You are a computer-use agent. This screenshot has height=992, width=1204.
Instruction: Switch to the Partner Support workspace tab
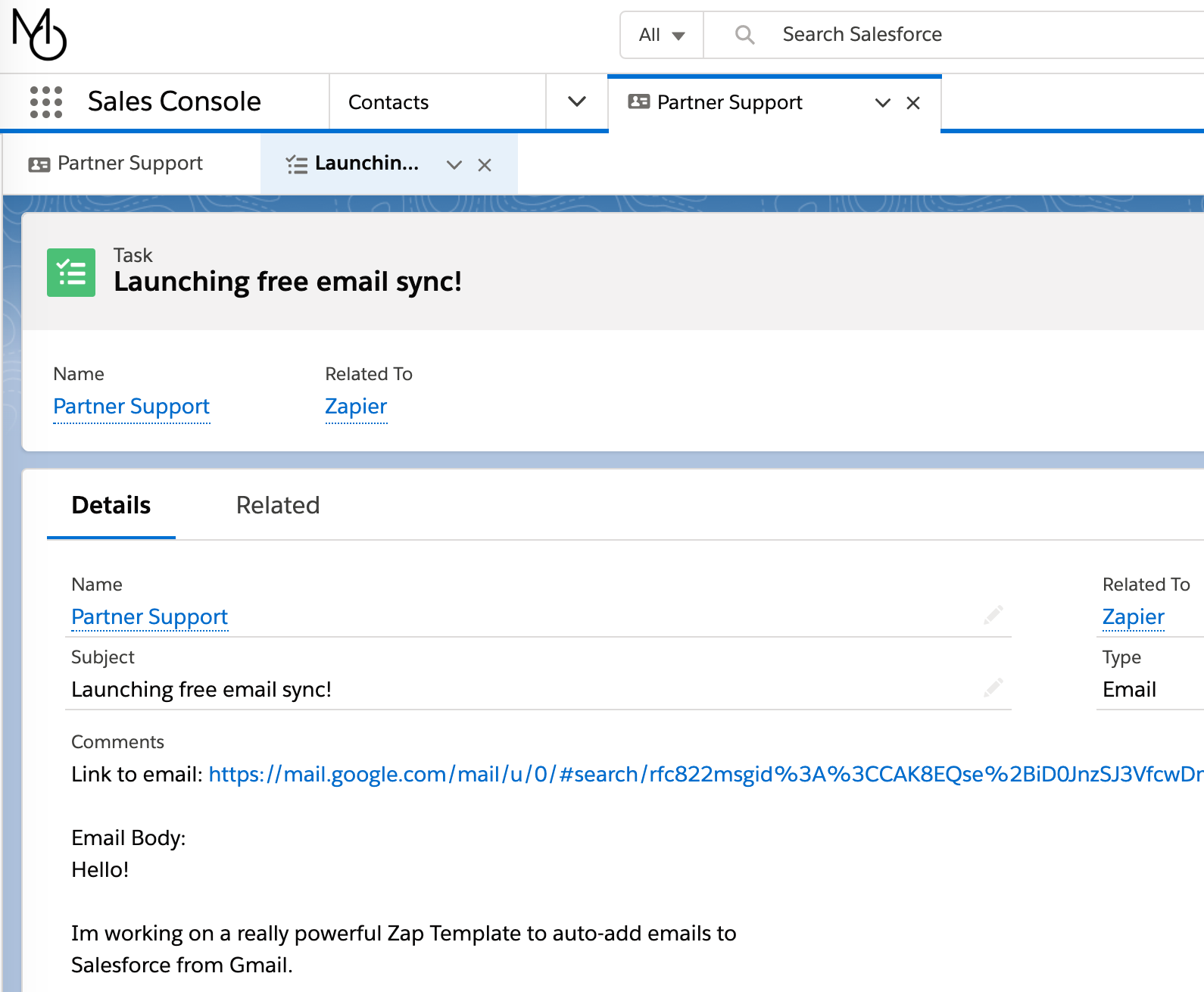point(730,102)
